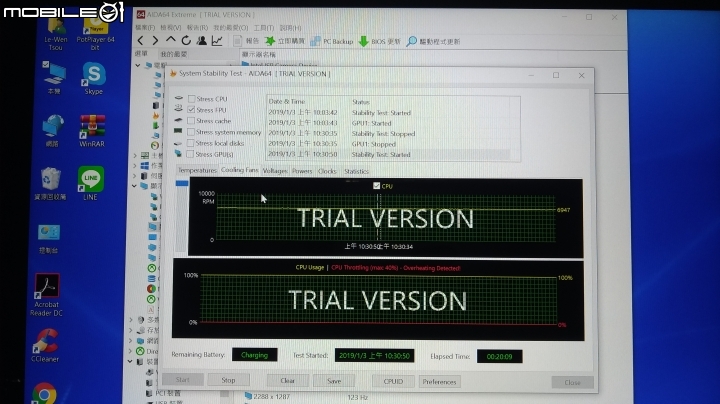
Task: Open This PC desktop icon
Action: 54,79
